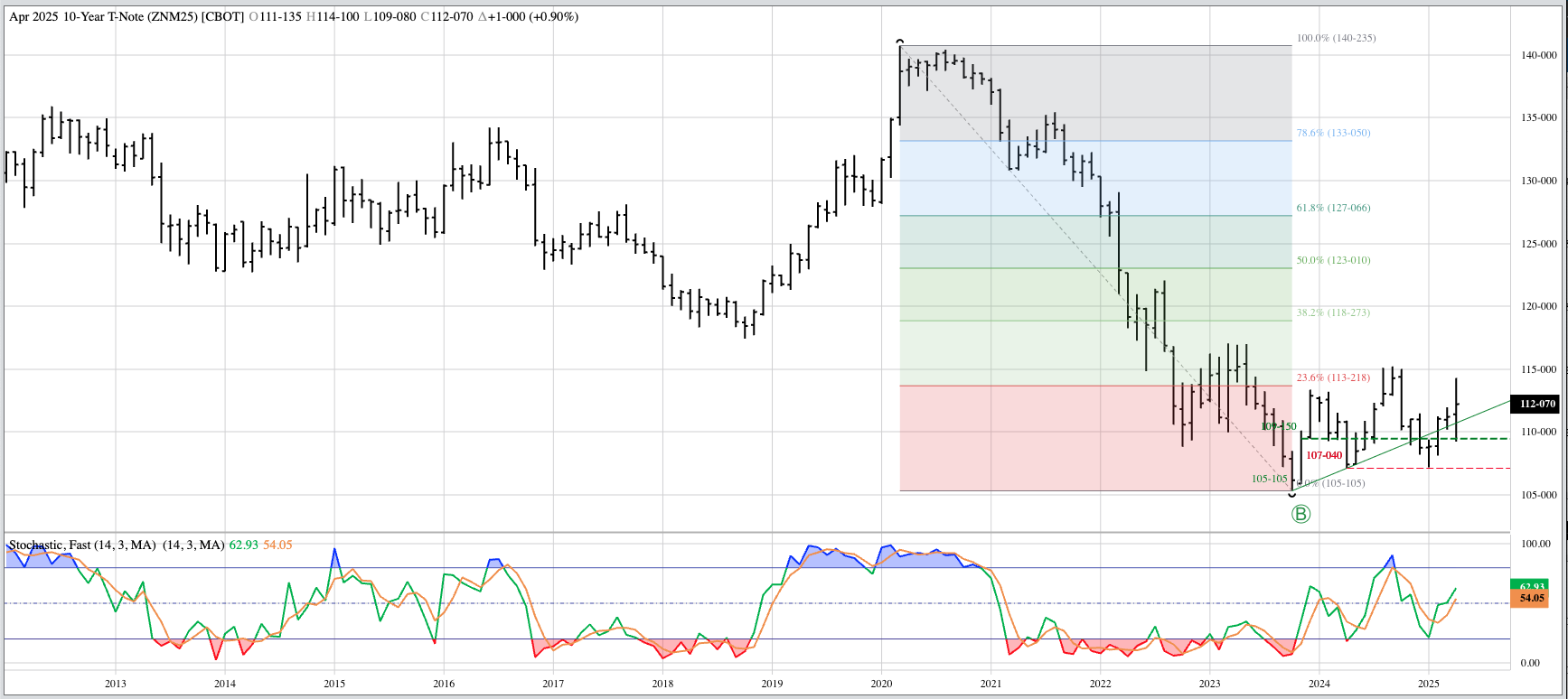Click the 50.0% (123-010) retracement label

[1333, 260]
